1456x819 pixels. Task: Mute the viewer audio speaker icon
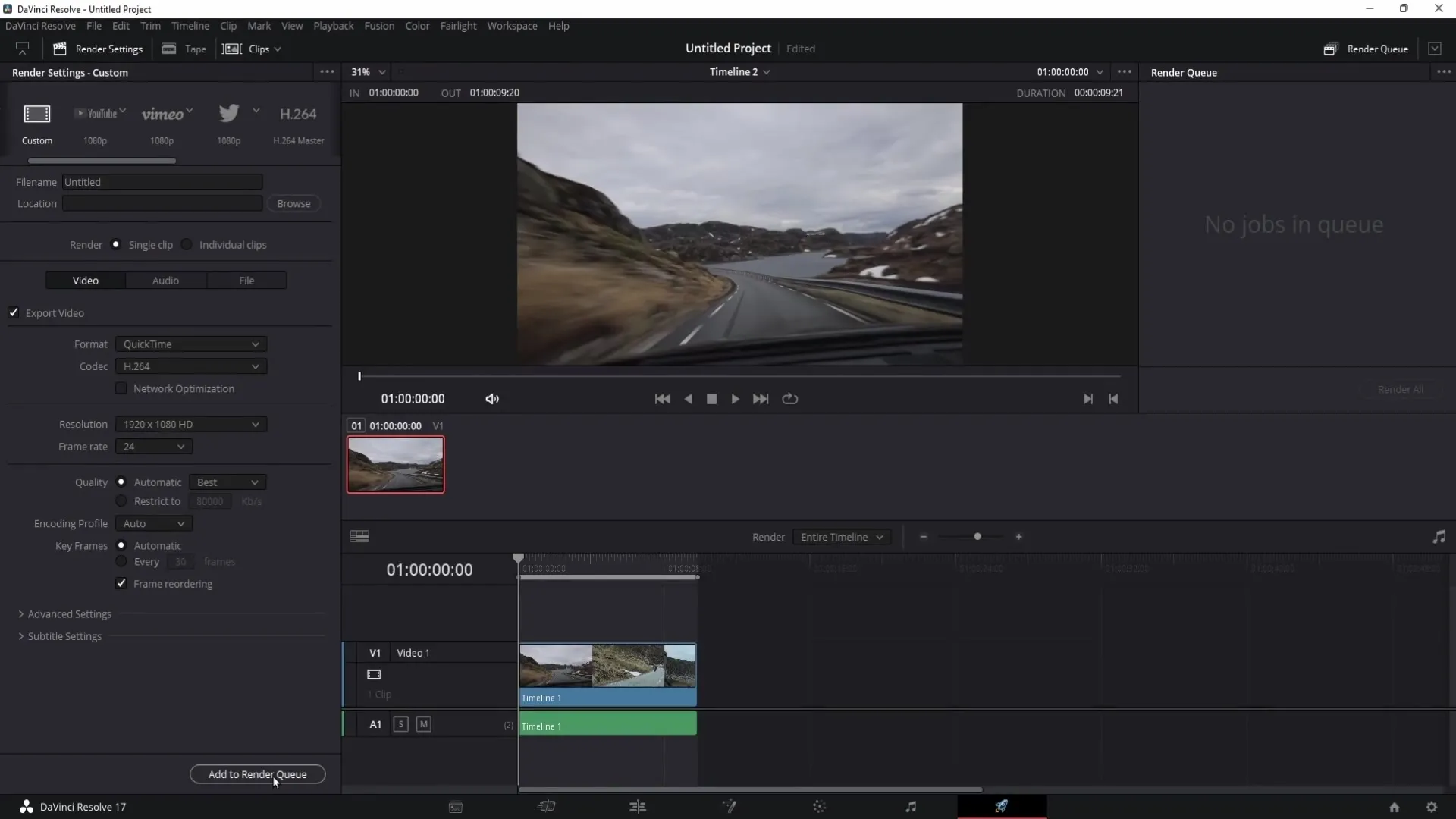click(x=492, y=399)
